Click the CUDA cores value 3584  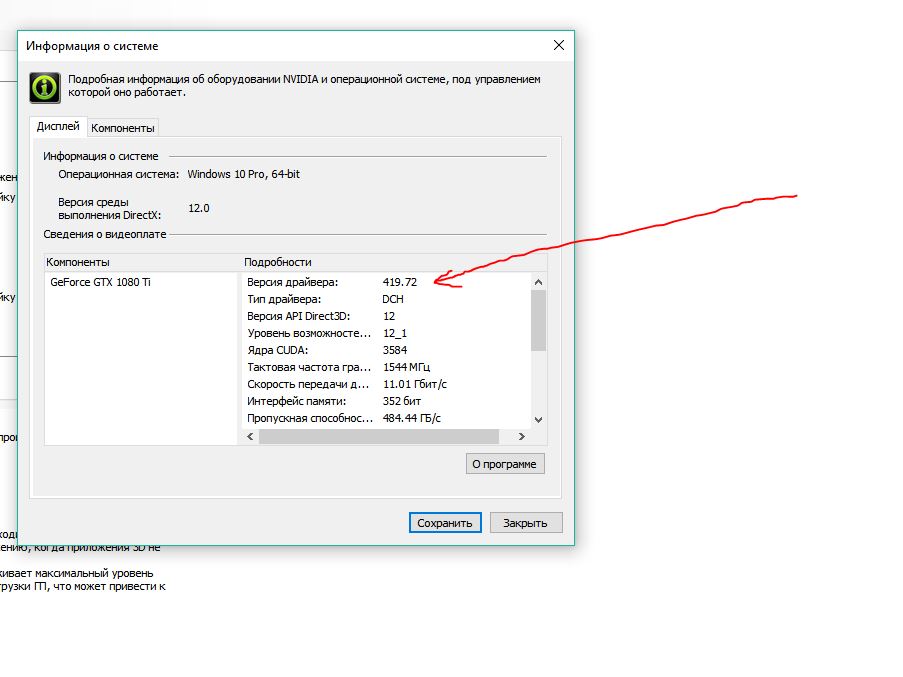395,350
